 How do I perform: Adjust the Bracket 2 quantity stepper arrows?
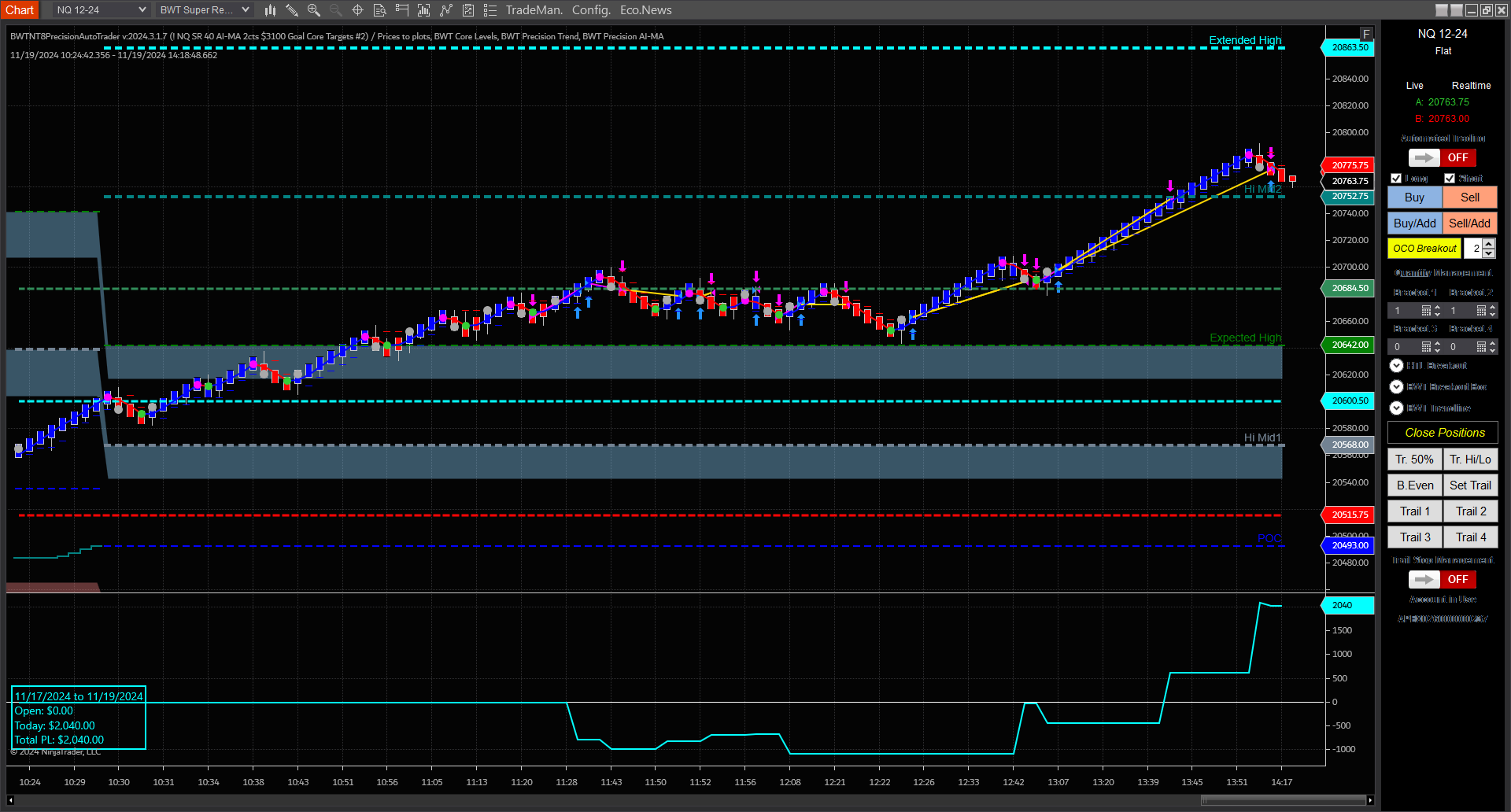1492,311
